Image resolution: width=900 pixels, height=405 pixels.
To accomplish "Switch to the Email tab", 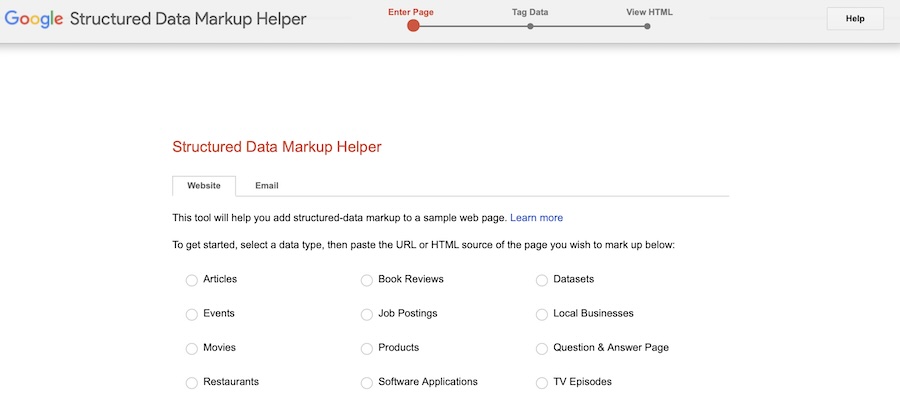I will tap(266, 186).
